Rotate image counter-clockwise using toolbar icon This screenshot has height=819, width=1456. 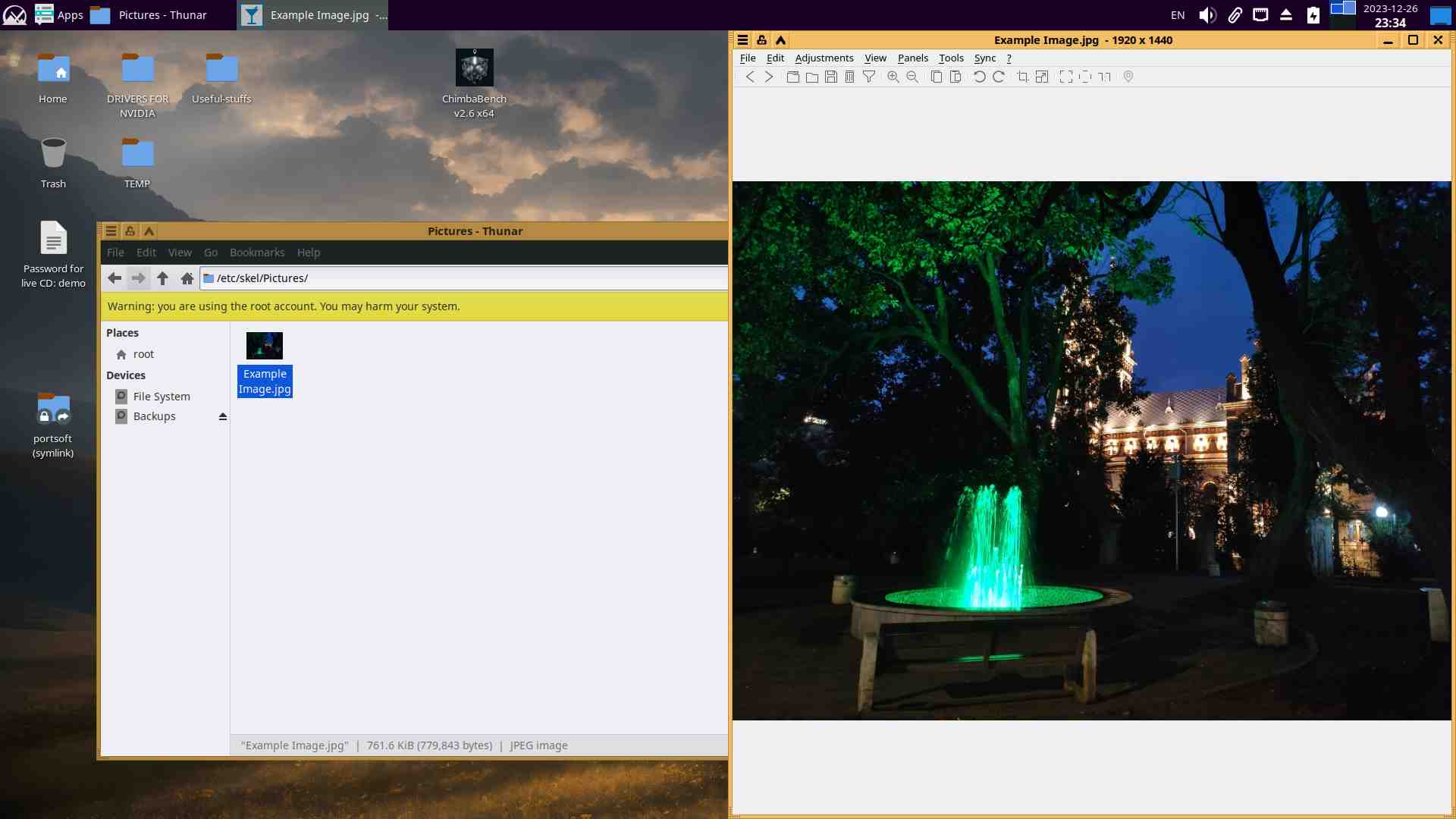979,77
